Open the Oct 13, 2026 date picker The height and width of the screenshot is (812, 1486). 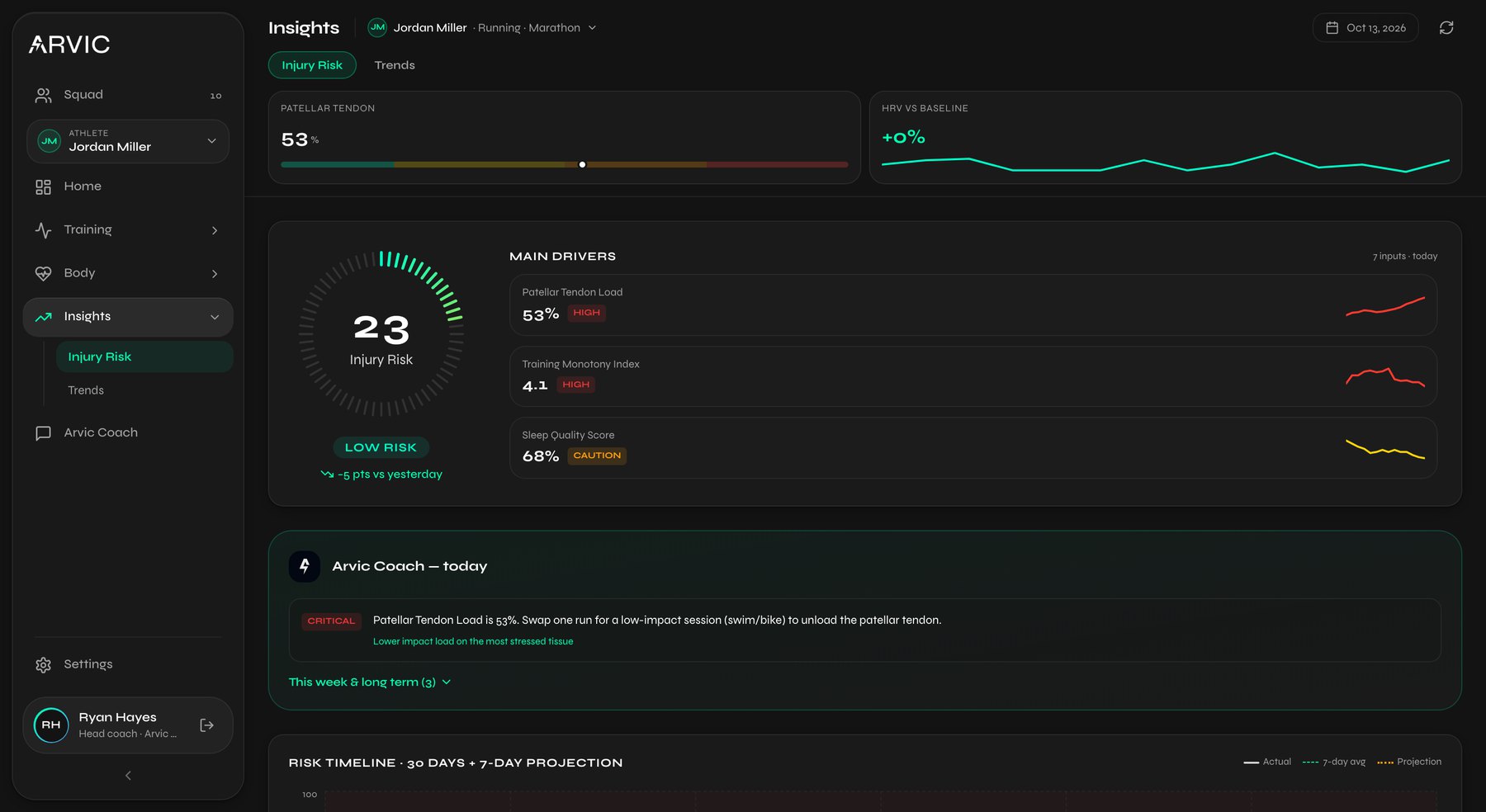pos(1365,28)
